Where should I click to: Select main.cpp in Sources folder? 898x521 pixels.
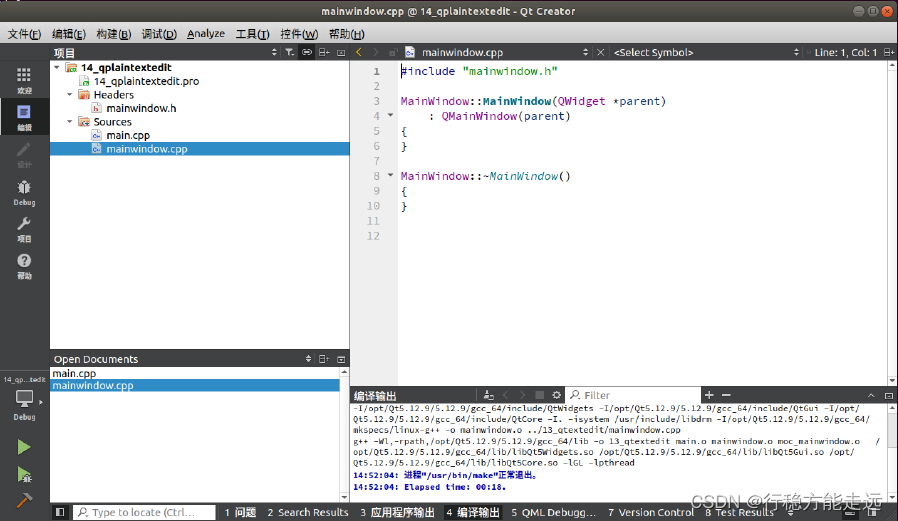[x=128, y=135]
